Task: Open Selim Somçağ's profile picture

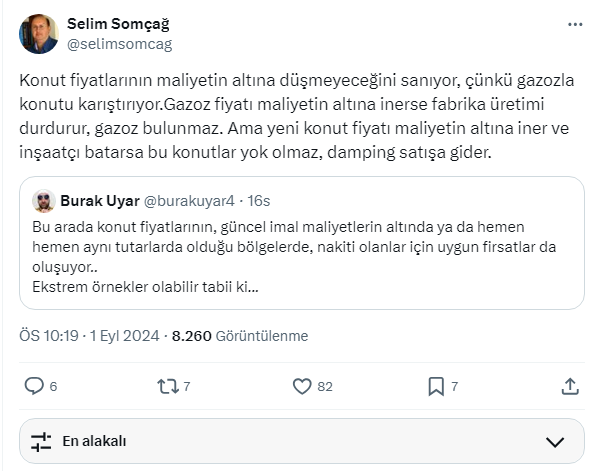Action: pyautogui.click(x=38, y=34)
